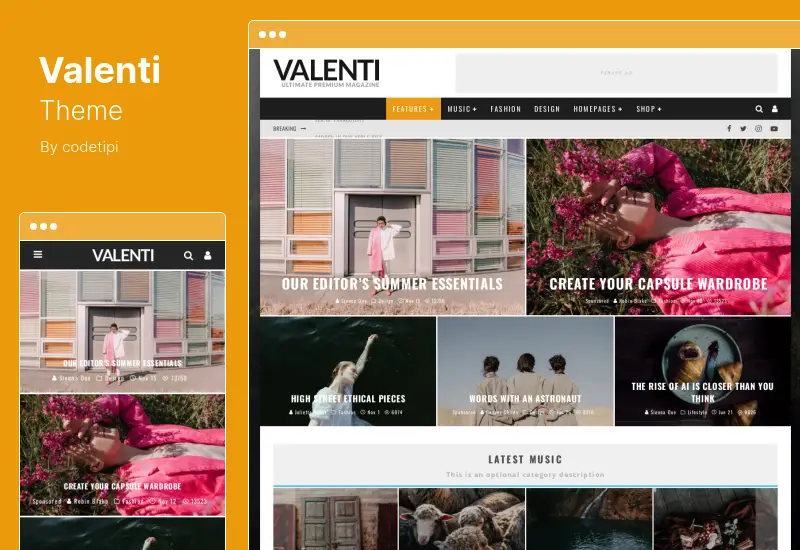Open the user account icon in desktop navigation
This screenshot has width=800, height=550.
[774, 109]
